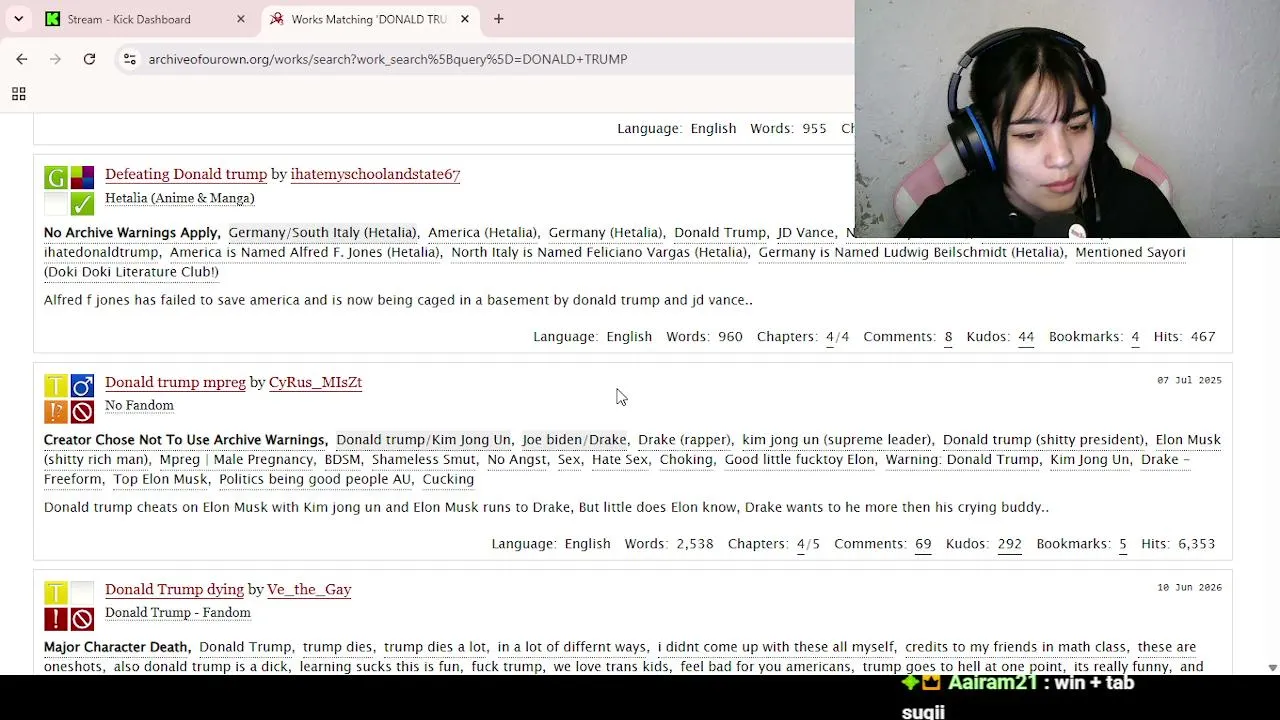Viewport: 1280px width, 720px height.
Task: Select the Works Matching 'DONALD TRU' tab
Action: pos(370,19)
